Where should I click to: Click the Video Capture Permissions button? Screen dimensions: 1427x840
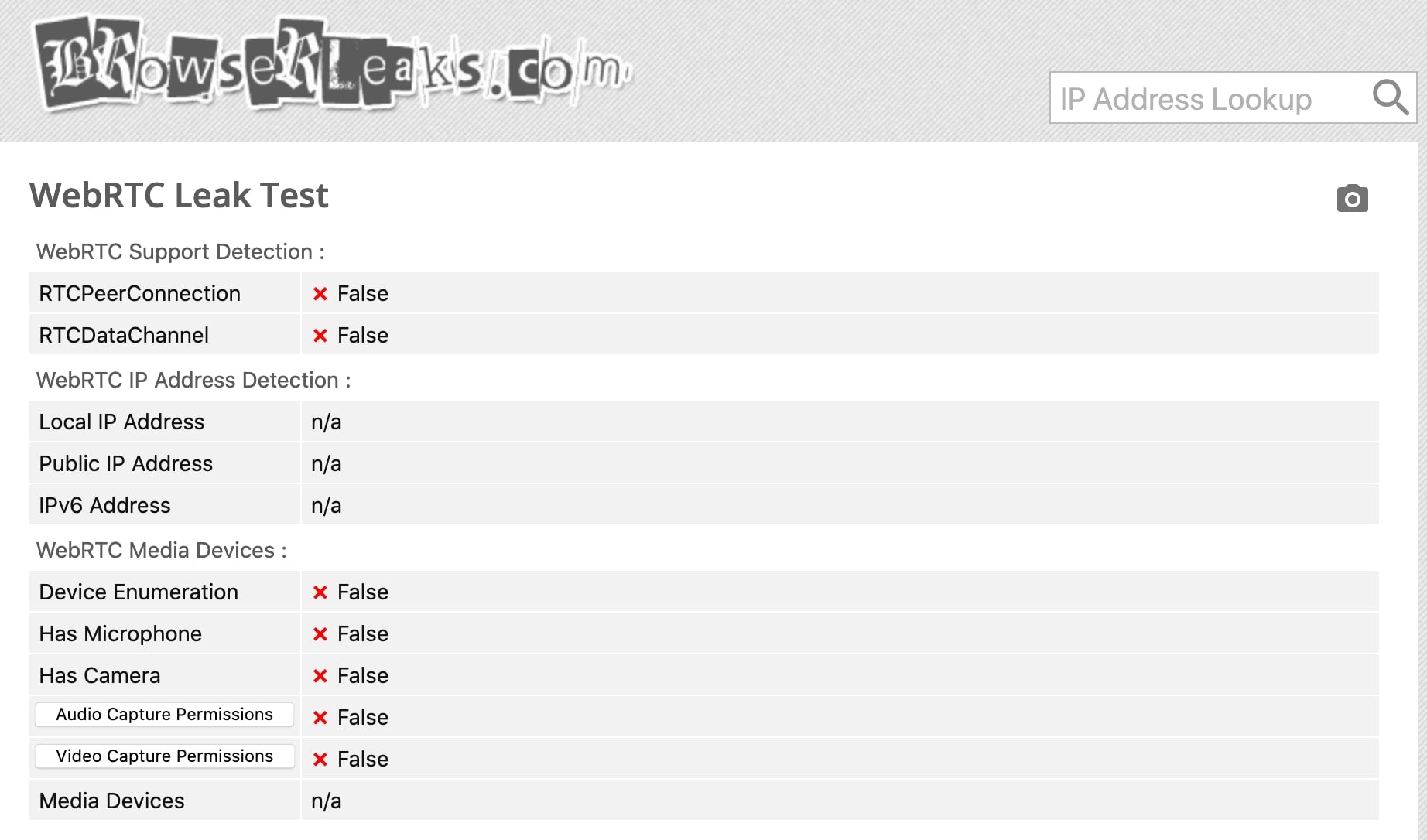click(165, 756)
